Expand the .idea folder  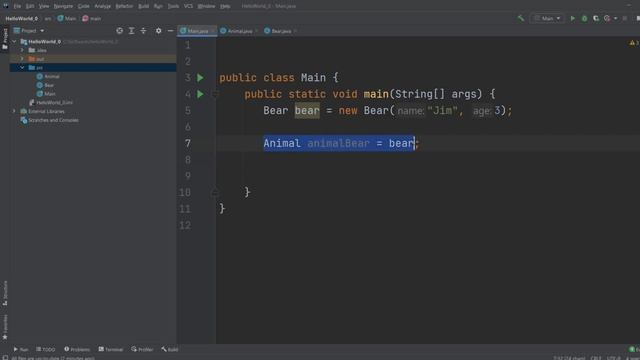[x=22, y=50]
